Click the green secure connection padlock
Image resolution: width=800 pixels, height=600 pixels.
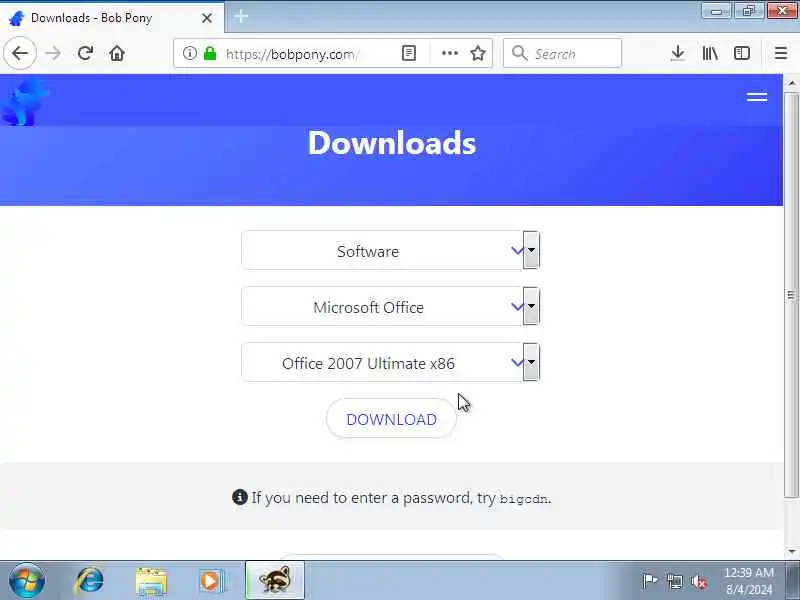click(x=210, y=53)
